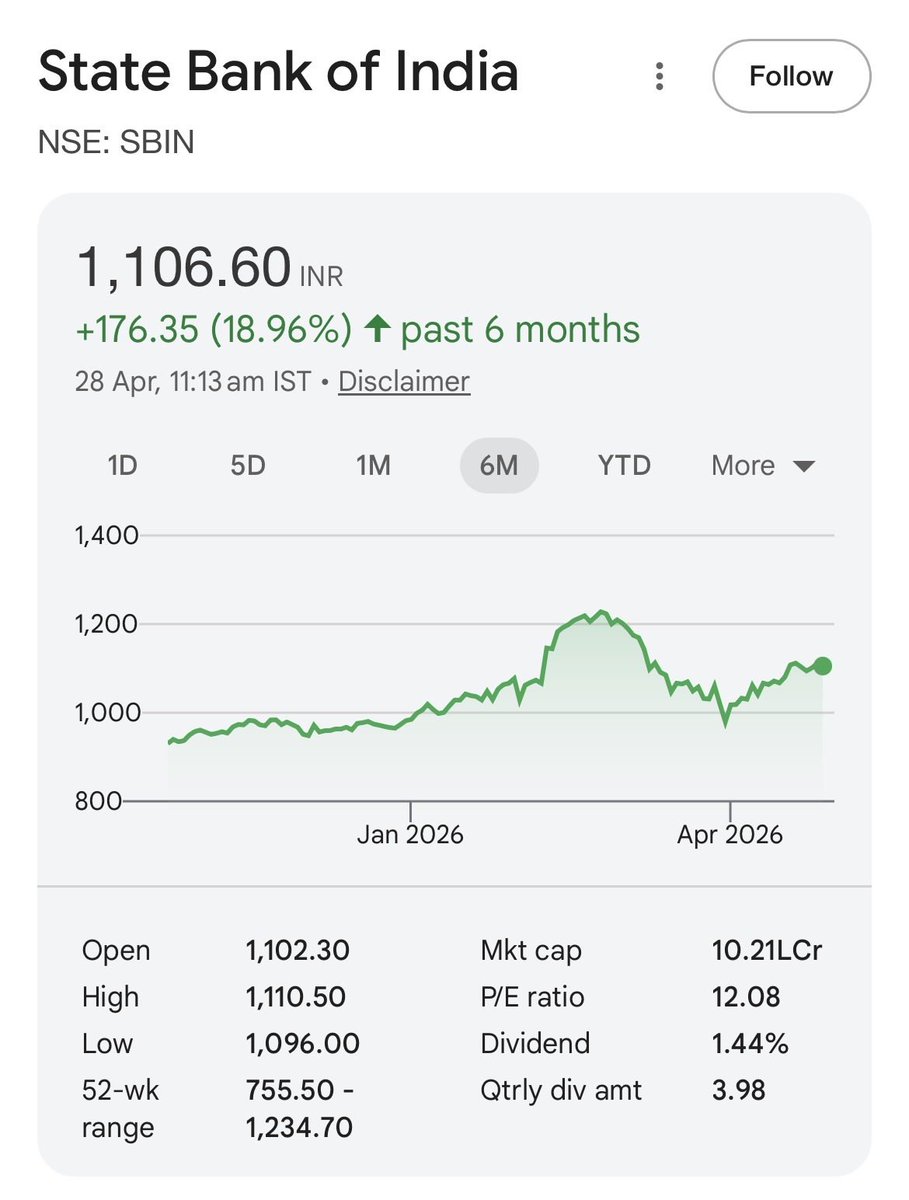Expand the More time ranges dropdown
The height and width of the screenshot is (1200, 909).
[x=764, y=465]
